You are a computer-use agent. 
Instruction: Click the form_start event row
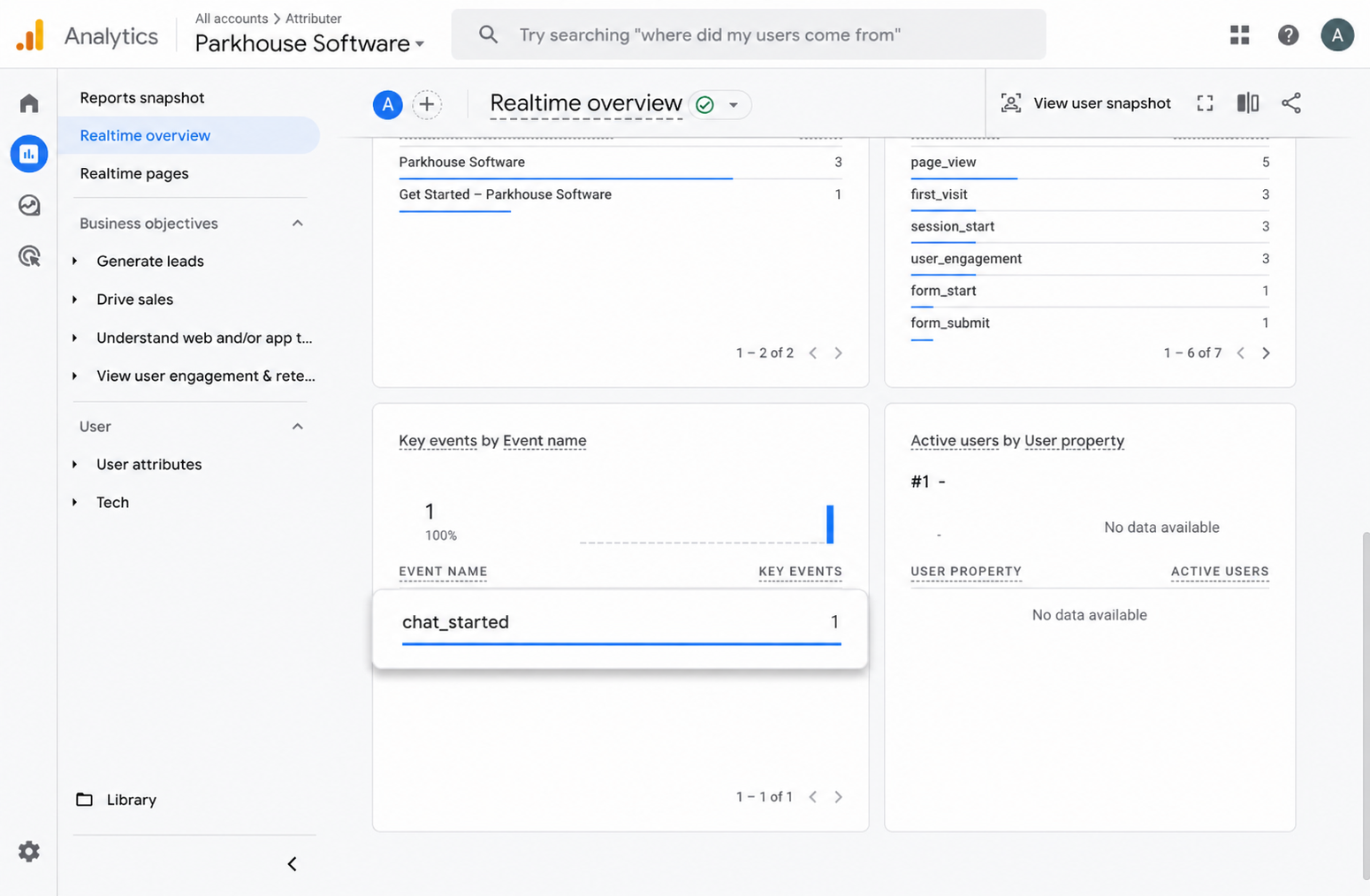click(1090, 292)
